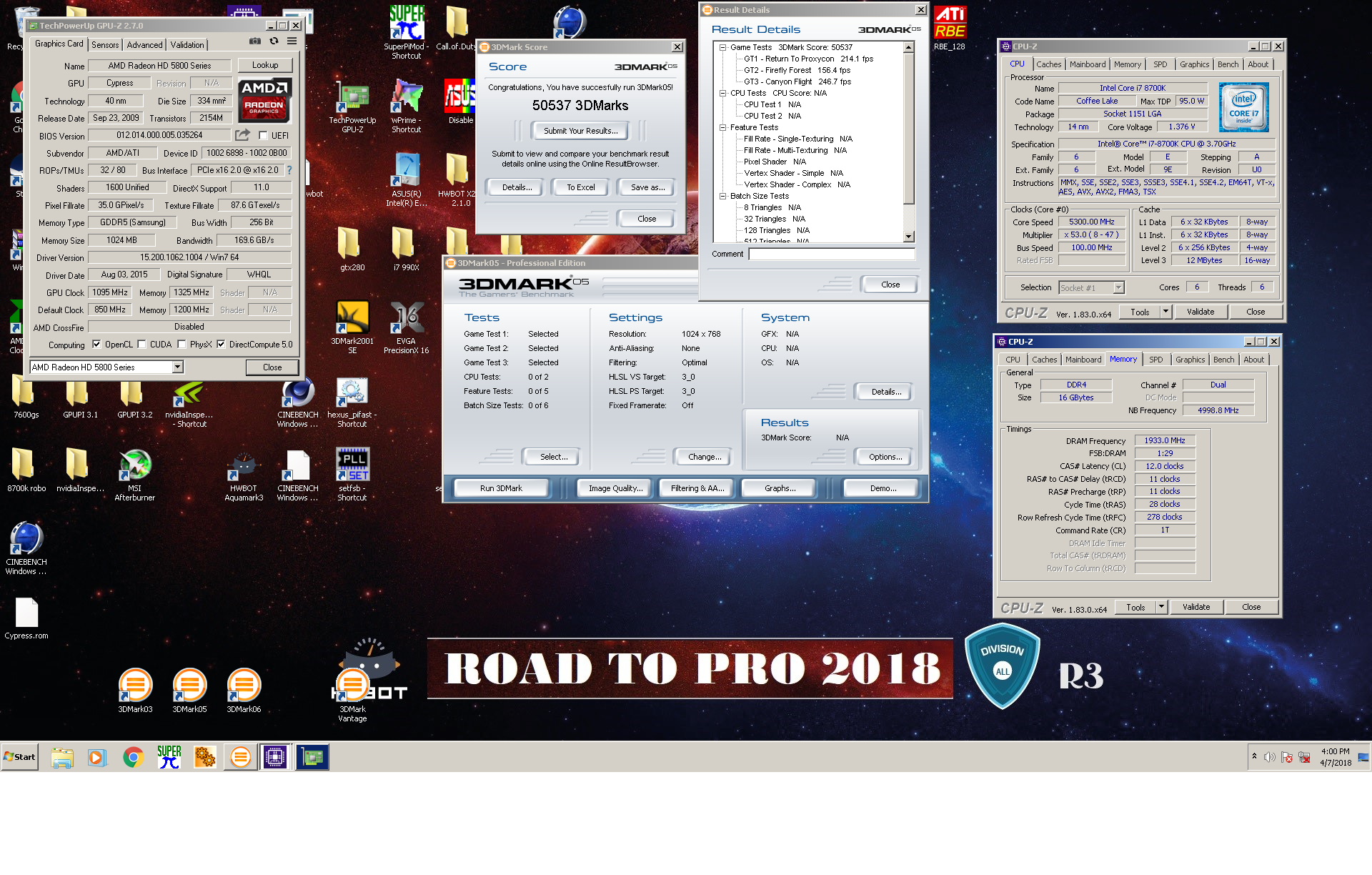Viewport: 1372px width, 875px height.
Task: Click the Filtering & AA button
Action: pyautogui.click(x=697, y=488)
